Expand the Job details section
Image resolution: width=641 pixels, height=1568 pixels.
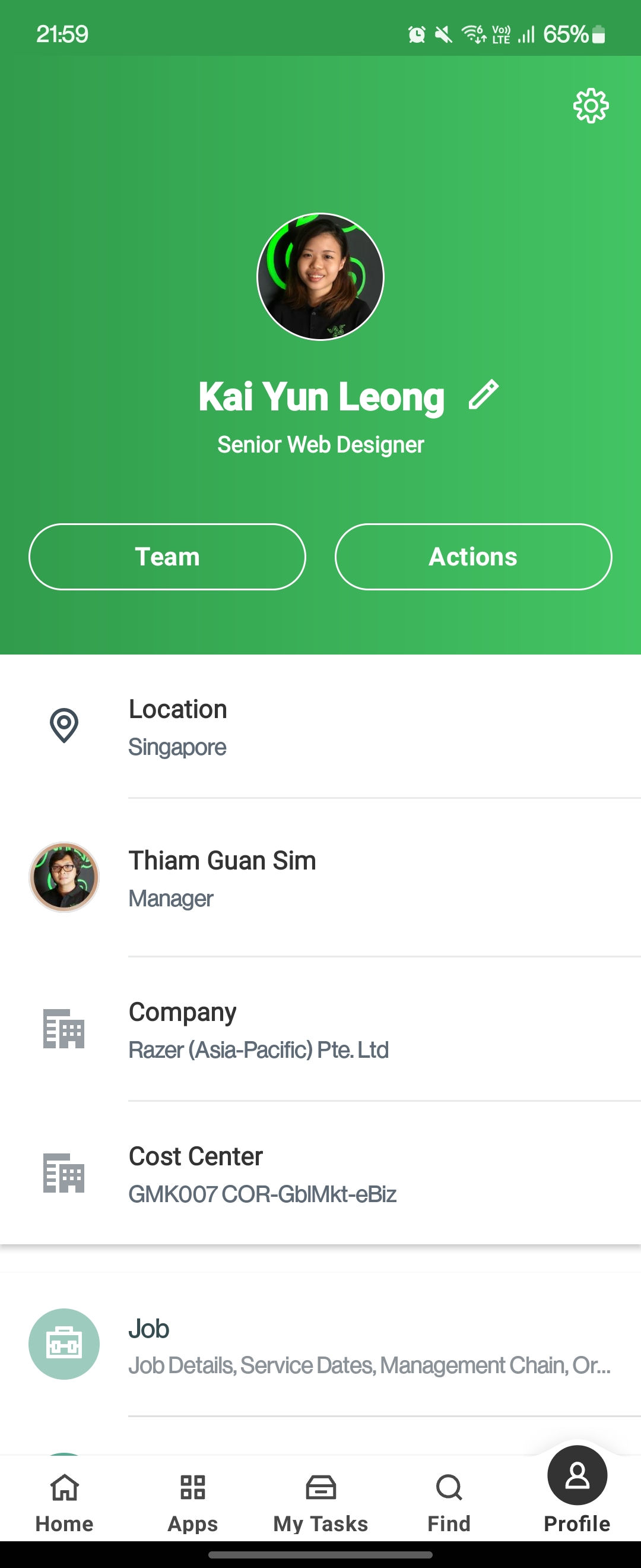(x=320, y=1345)
